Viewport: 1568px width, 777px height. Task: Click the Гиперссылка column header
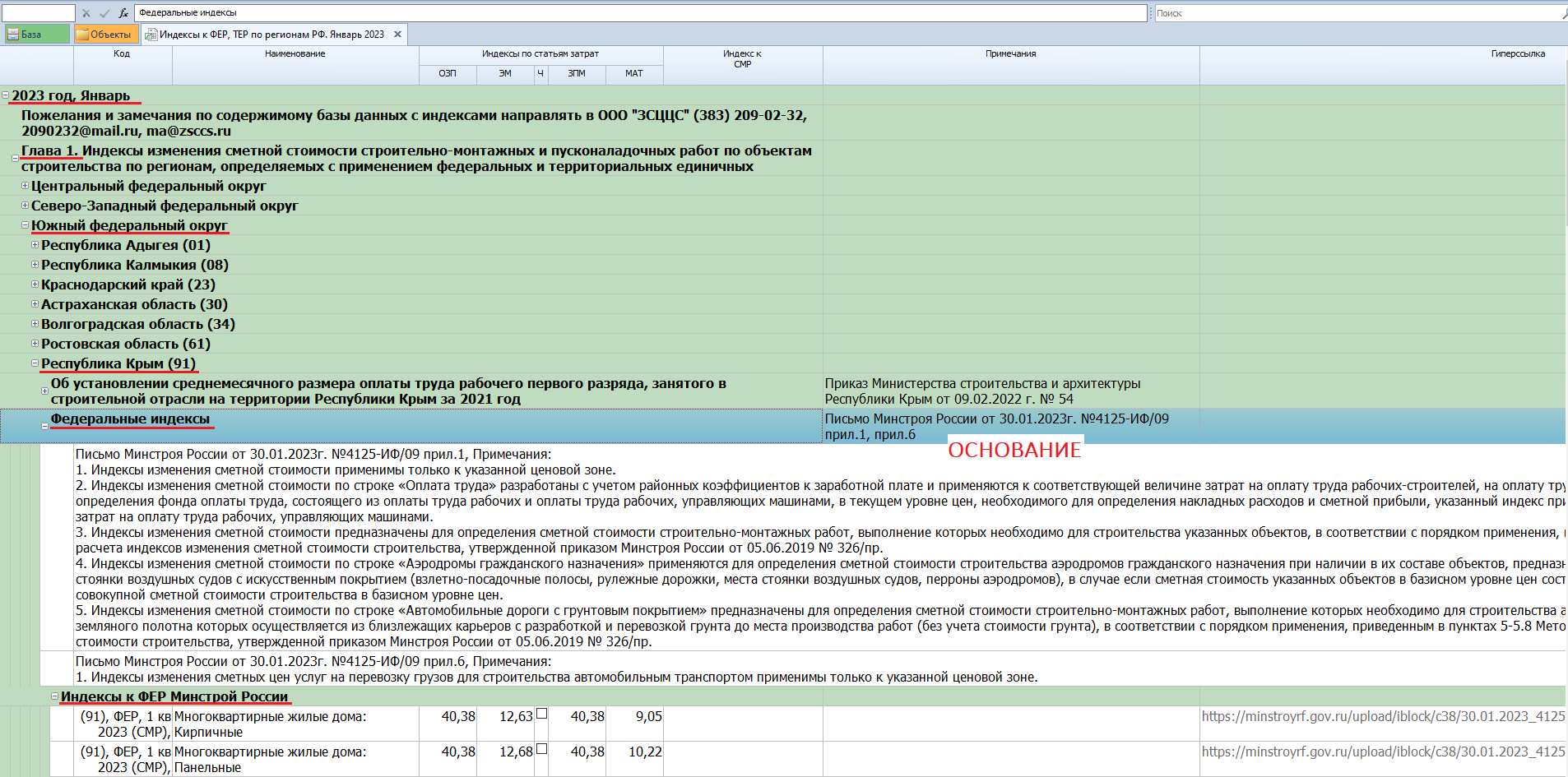(x=1384, y=65)
